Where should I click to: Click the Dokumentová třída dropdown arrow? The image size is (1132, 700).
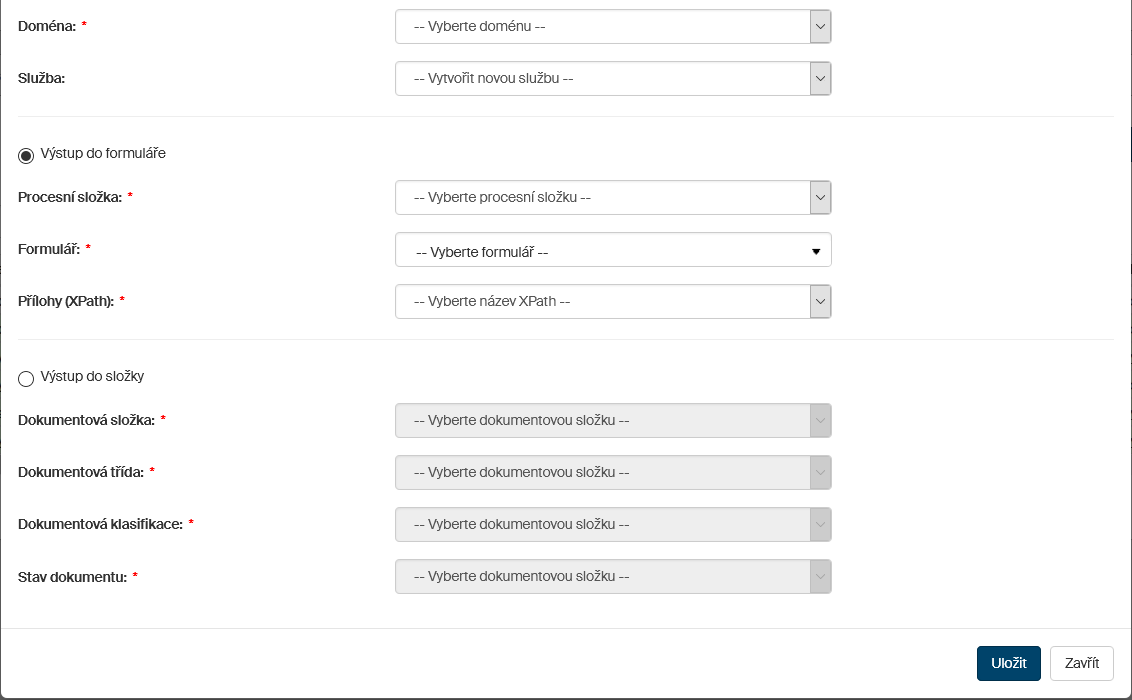point(820,473)
